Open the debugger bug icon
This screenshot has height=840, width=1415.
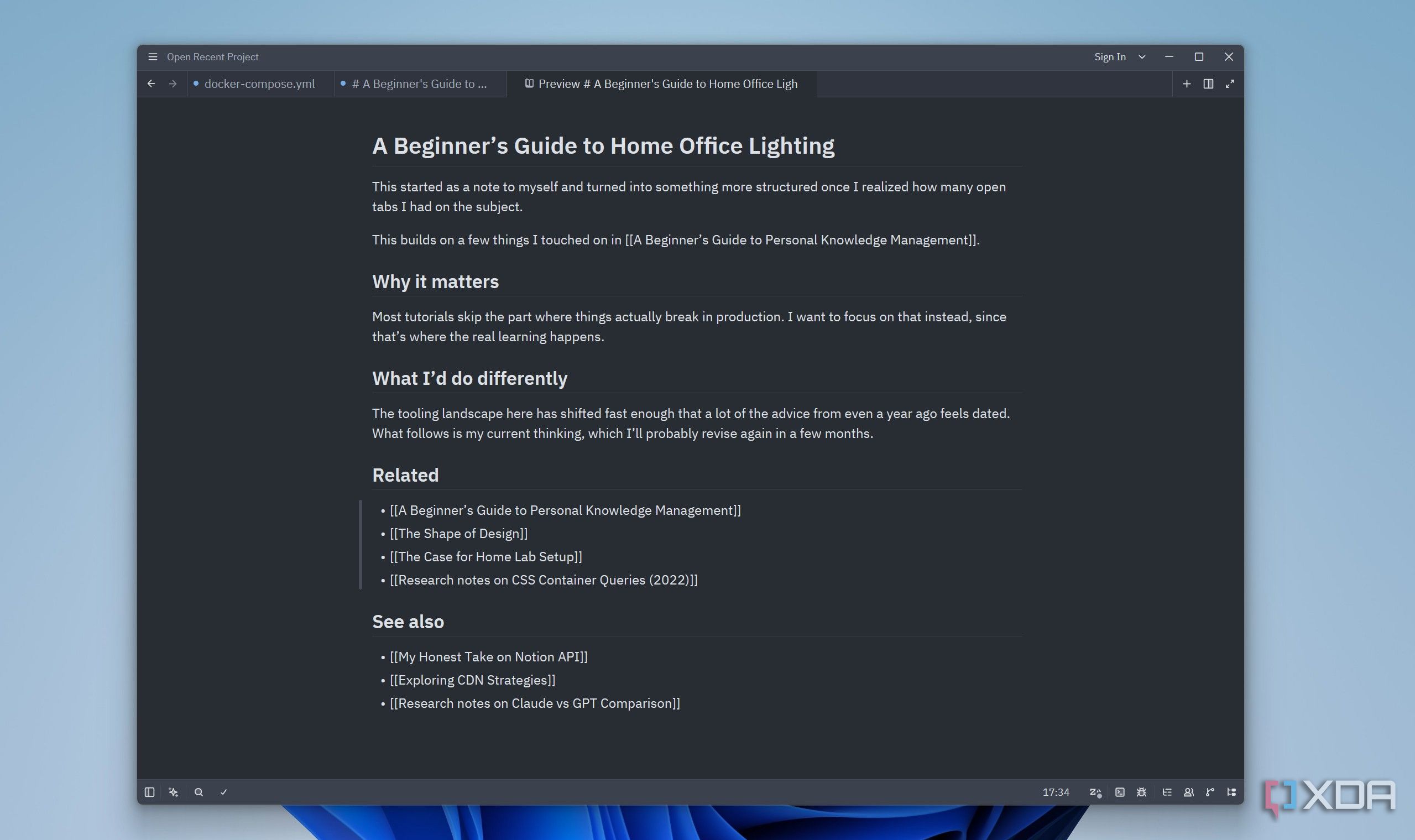pos(1142,792)
